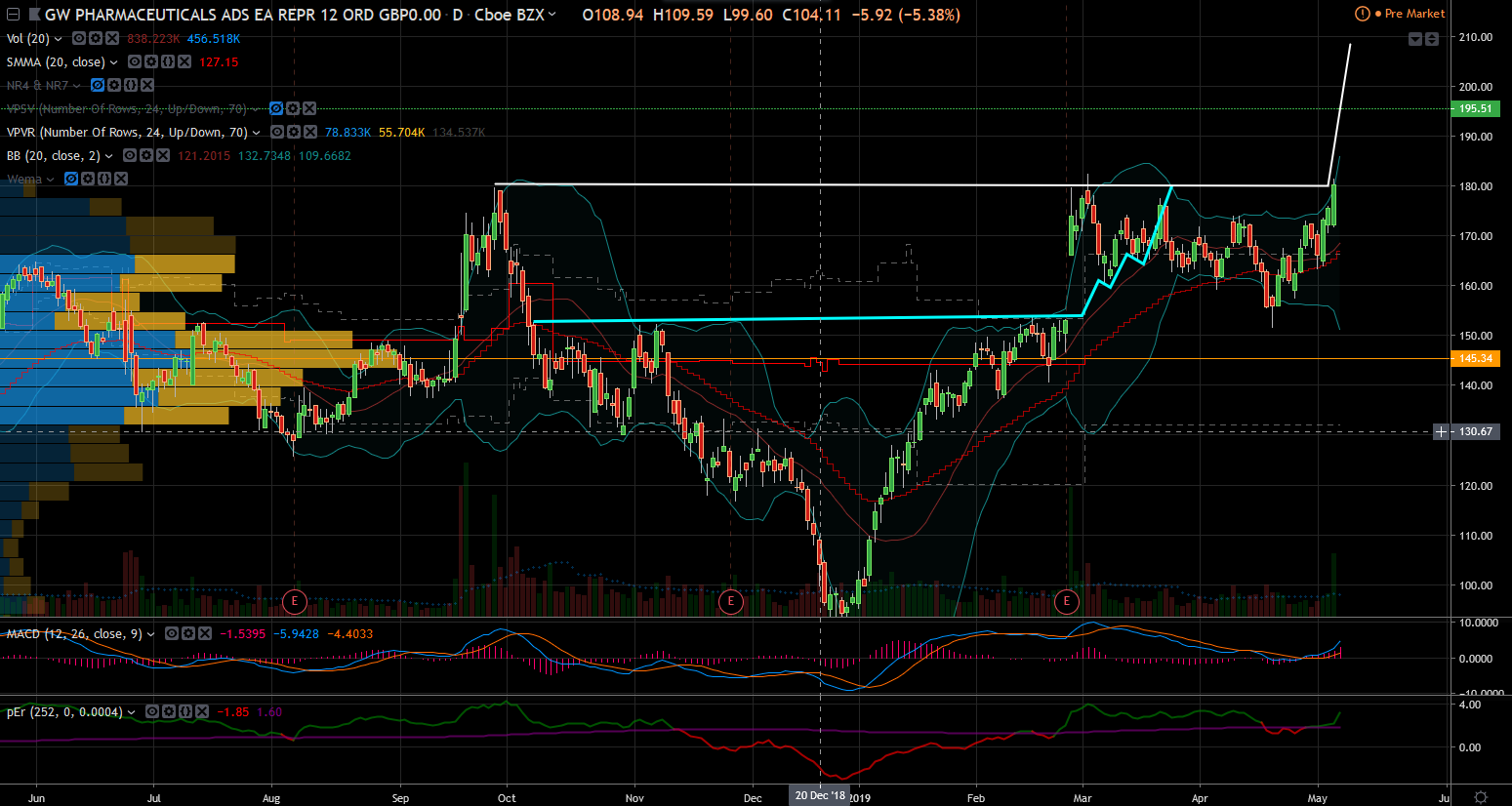Maximize pane using up-down arrows button

click(1432, 39)
